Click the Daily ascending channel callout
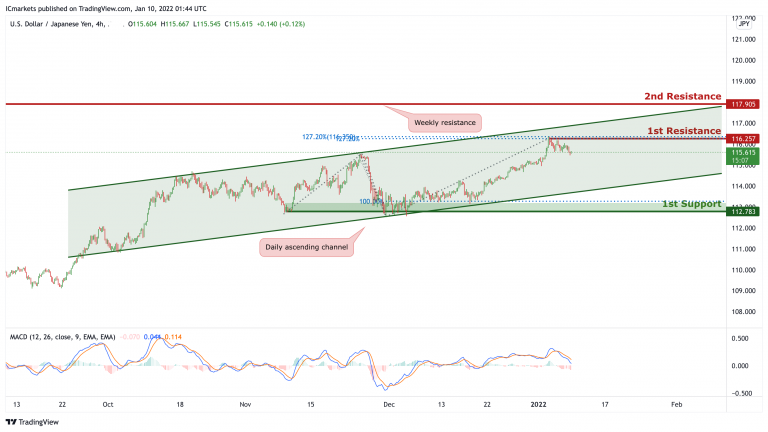This screenshot has height=432, width=768. [x=307, y=247]
